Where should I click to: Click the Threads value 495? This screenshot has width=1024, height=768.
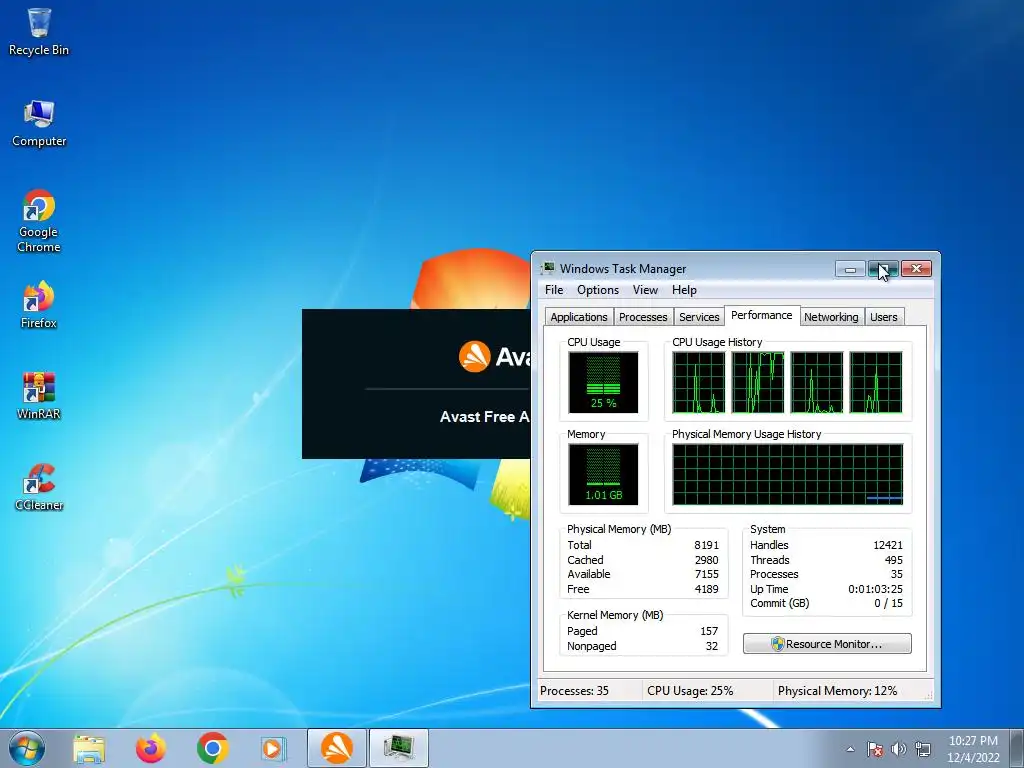coord(893,560)
